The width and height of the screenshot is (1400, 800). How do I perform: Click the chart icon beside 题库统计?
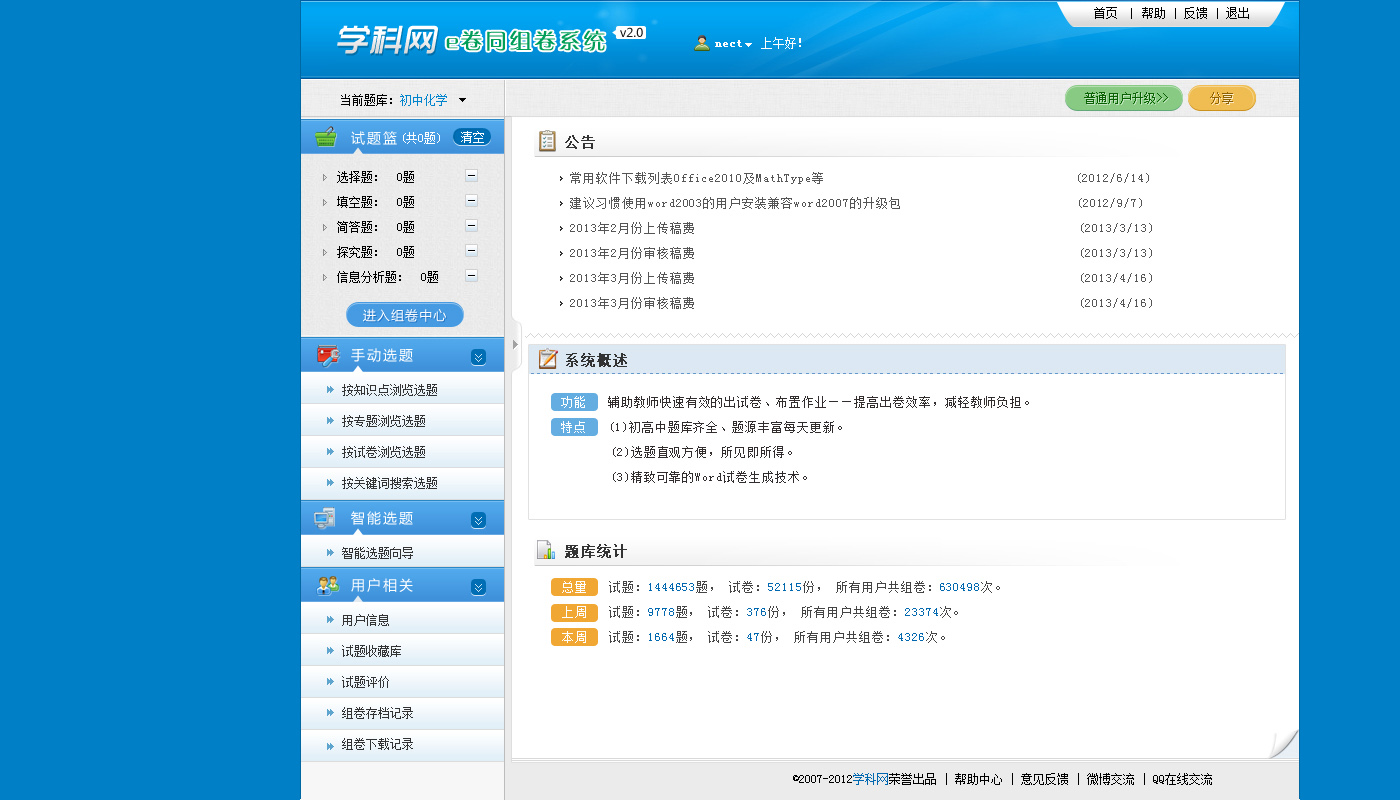(x=546, y=550)
